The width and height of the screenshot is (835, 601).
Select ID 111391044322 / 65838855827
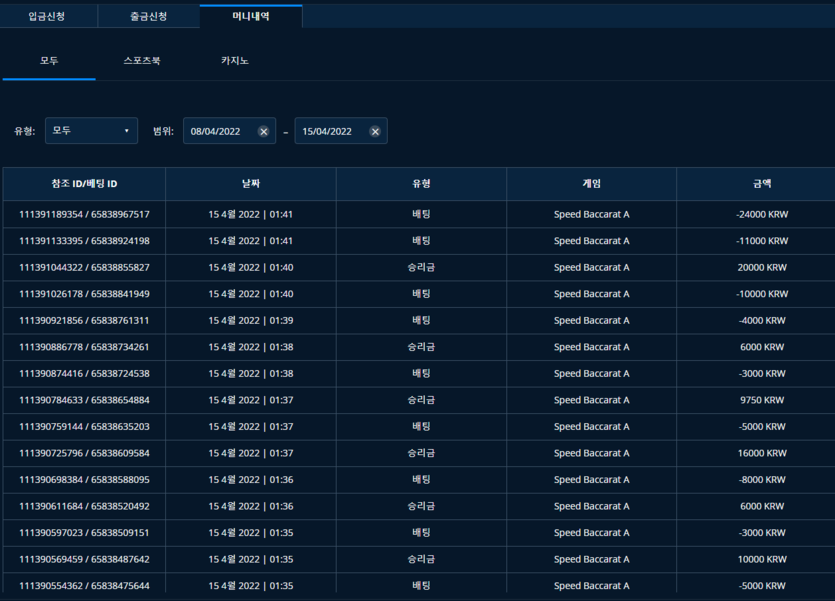click(x=84, y=268)
